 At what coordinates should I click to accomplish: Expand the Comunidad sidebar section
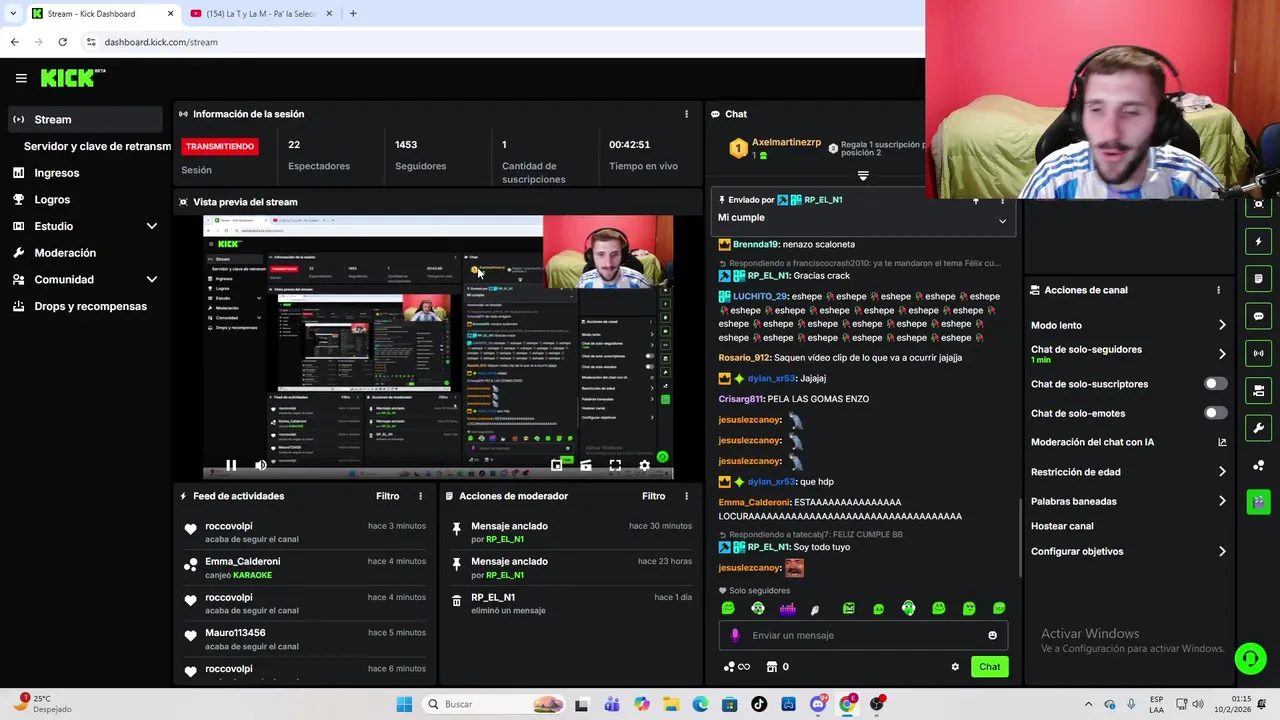(x=152, y=280)
